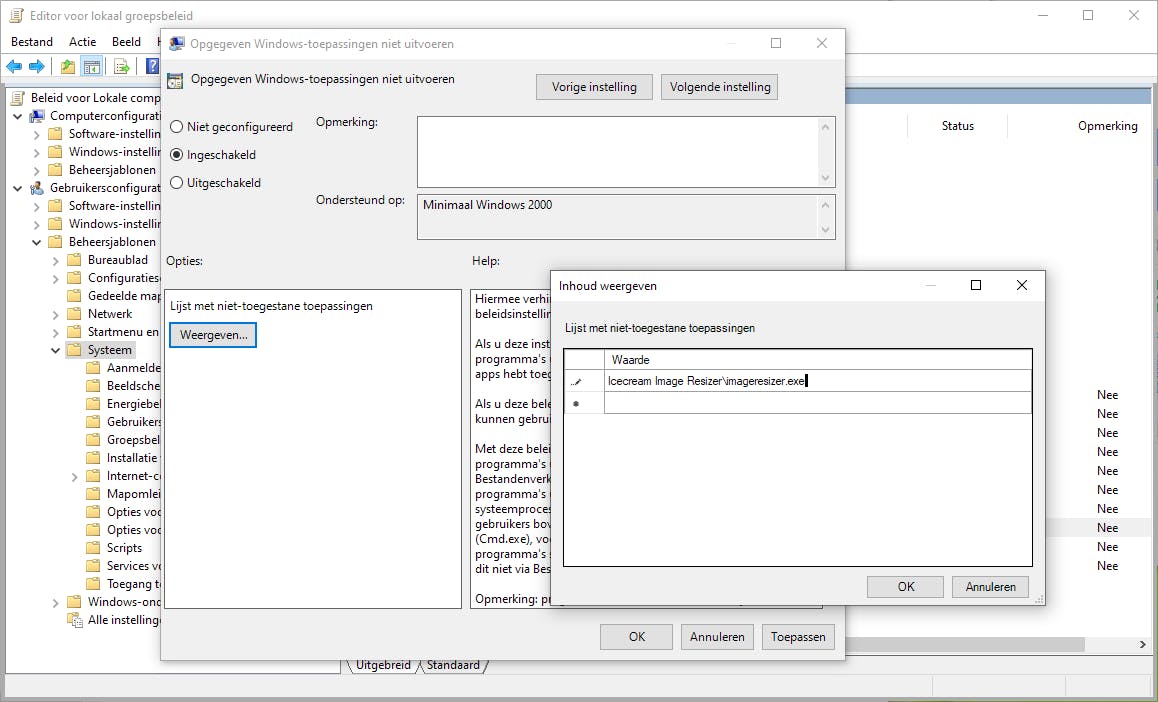Click the Alle instellingen icon in tree
Viewport: 1158px width, 702px height.
[75, 620]
